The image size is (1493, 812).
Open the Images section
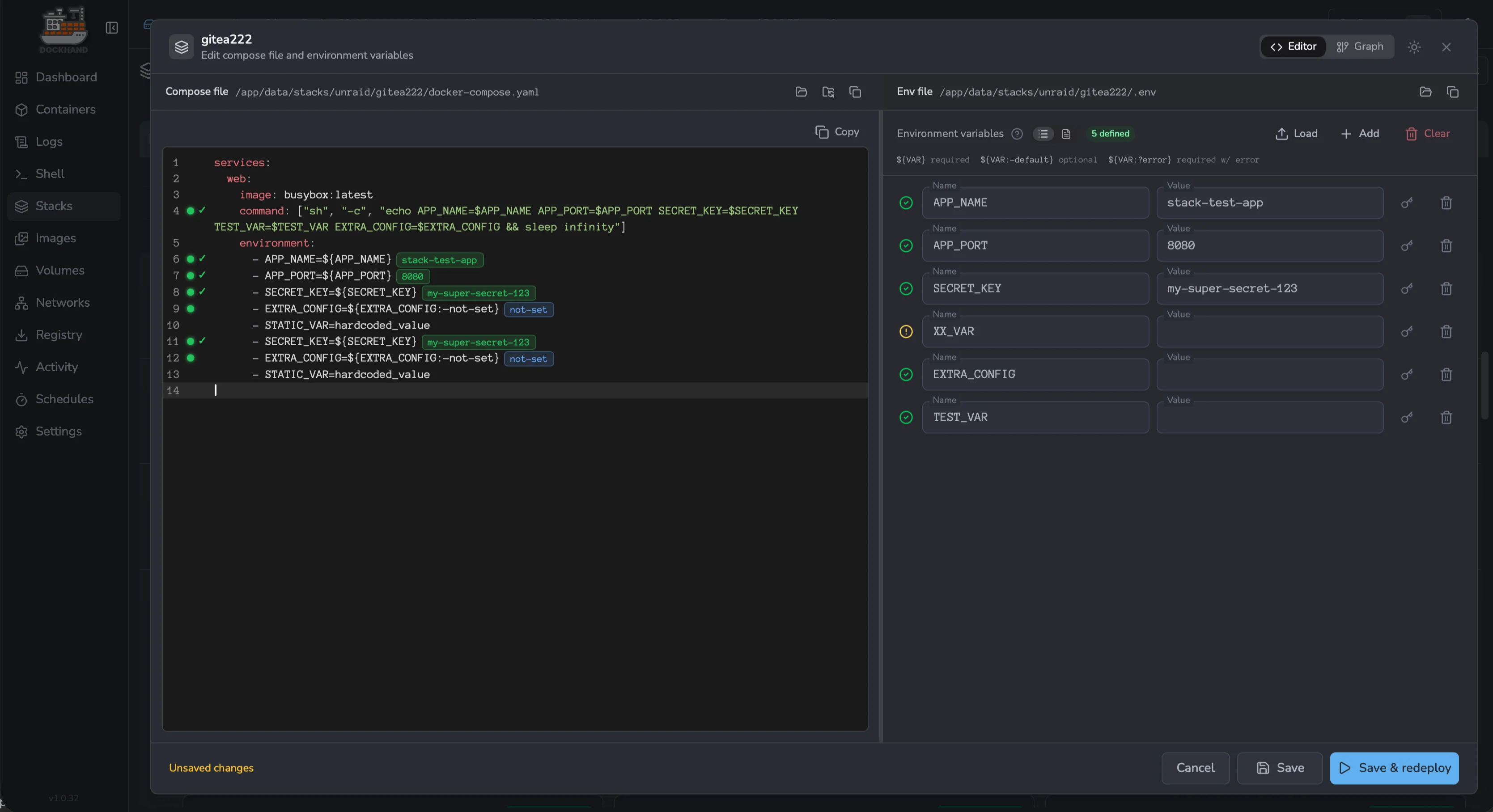point(64,238)
